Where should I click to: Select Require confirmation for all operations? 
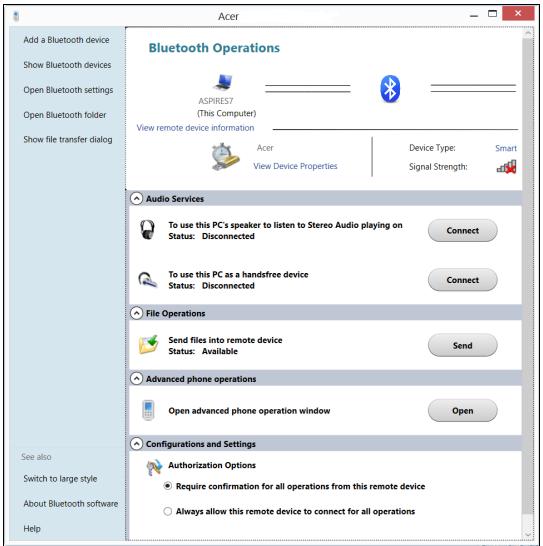(x=168, y=486)
